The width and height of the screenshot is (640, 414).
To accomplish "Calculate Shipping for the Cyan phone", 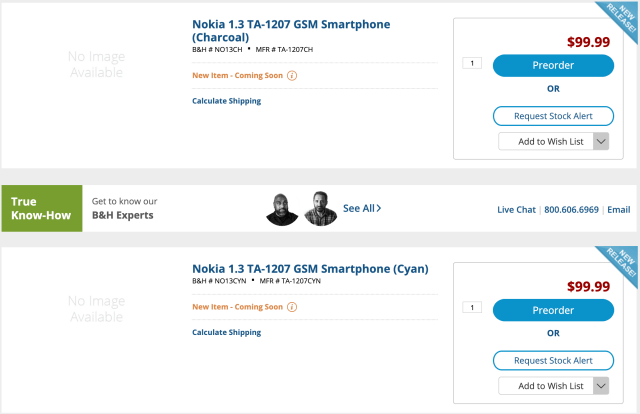I will [x=226, y=332].
